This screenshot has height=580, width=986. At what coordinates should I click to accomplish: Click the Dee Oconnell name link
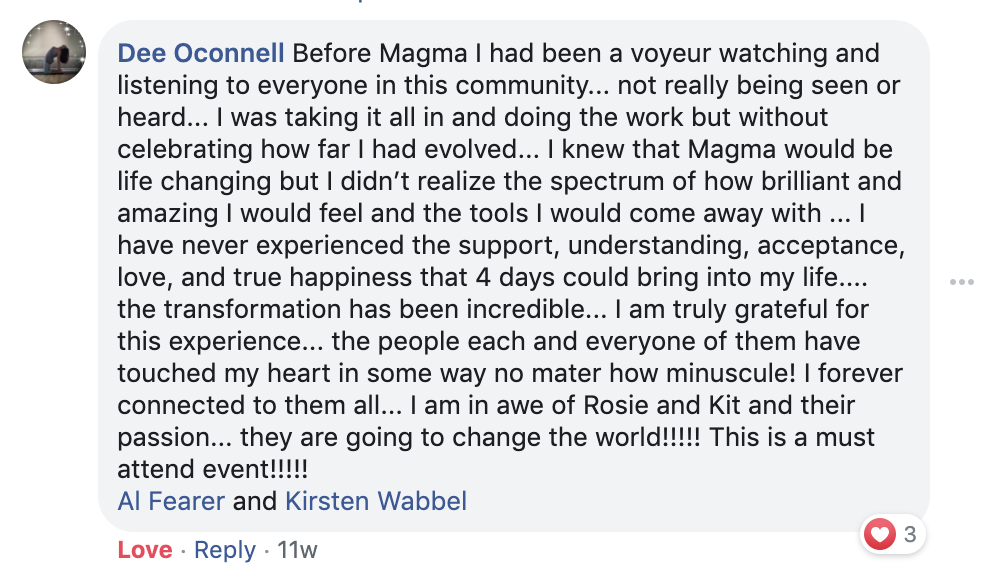(x=201, y=53)
